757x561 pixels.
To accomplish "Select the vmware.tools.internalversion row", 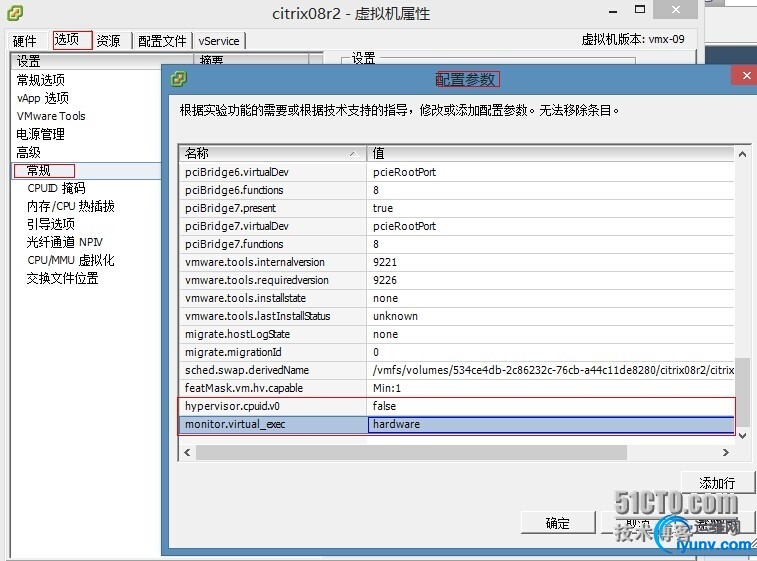I will [457, 262].
